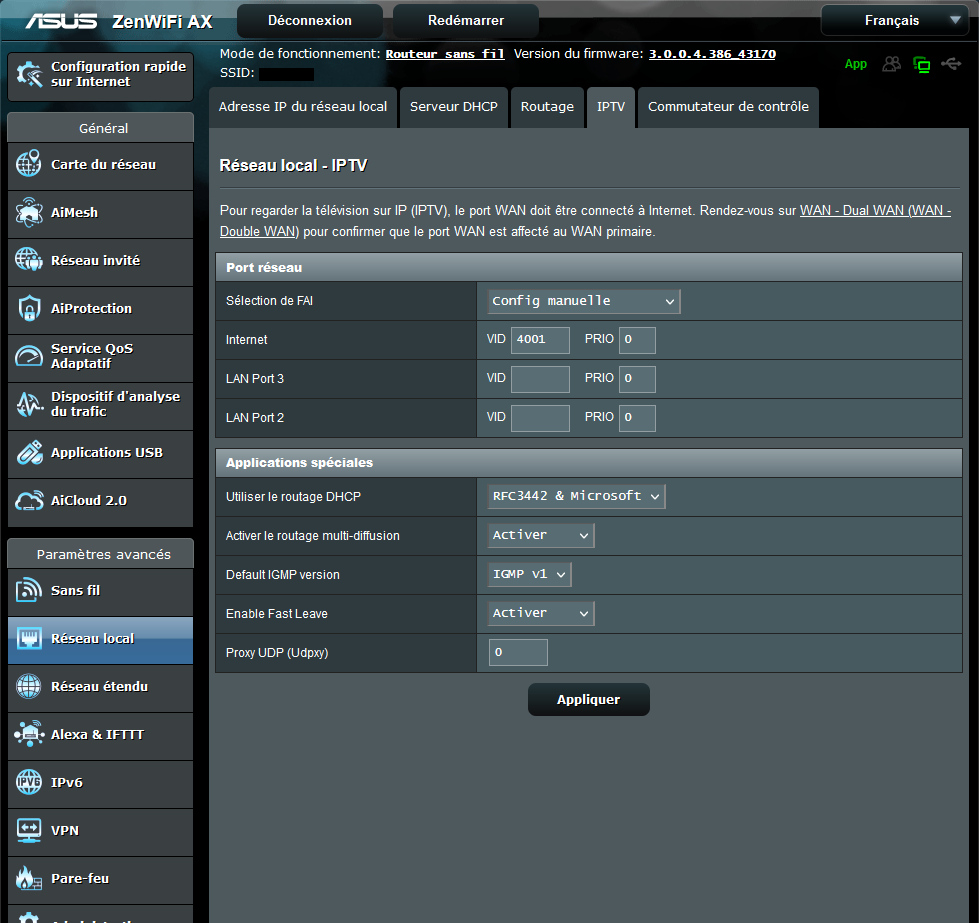Viewport: 979px width, 923px height.
Task: Click the Proxy UDP (Udpxy) input field
Action: (518, 652)
